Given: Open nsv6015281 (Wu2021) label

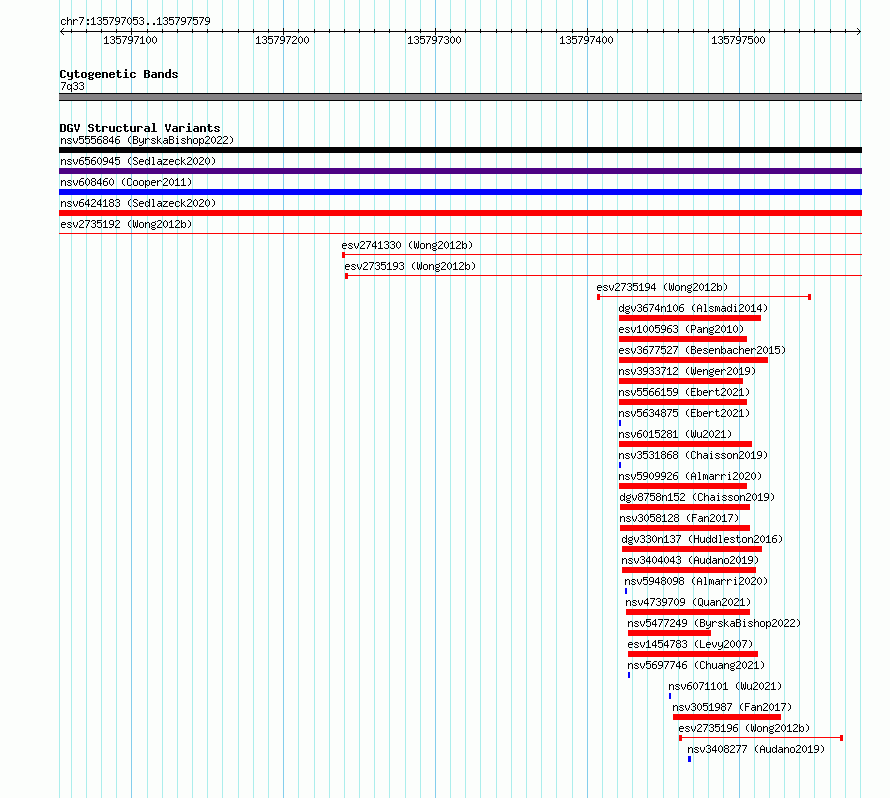Looking at the screenshot, I should 675,434.
